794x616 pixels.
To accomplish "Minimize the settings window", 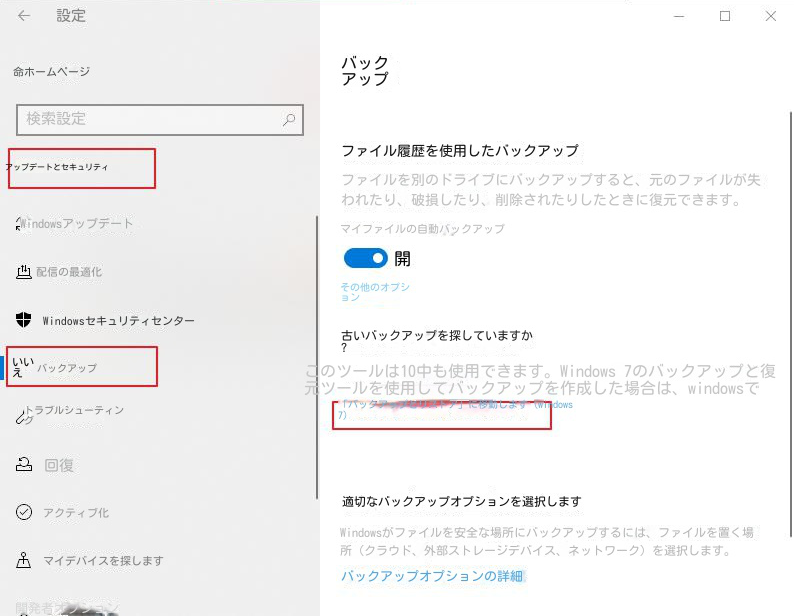I will point(679,16).
